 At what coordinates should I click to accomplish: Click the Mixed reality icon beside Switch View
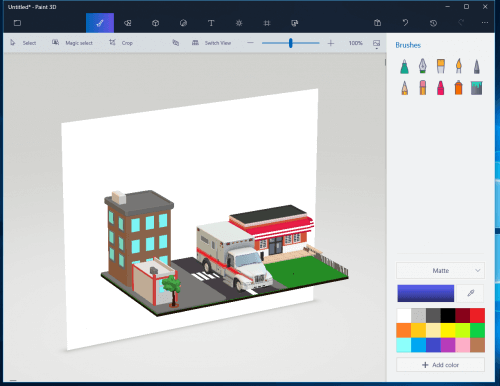(176, 43)
